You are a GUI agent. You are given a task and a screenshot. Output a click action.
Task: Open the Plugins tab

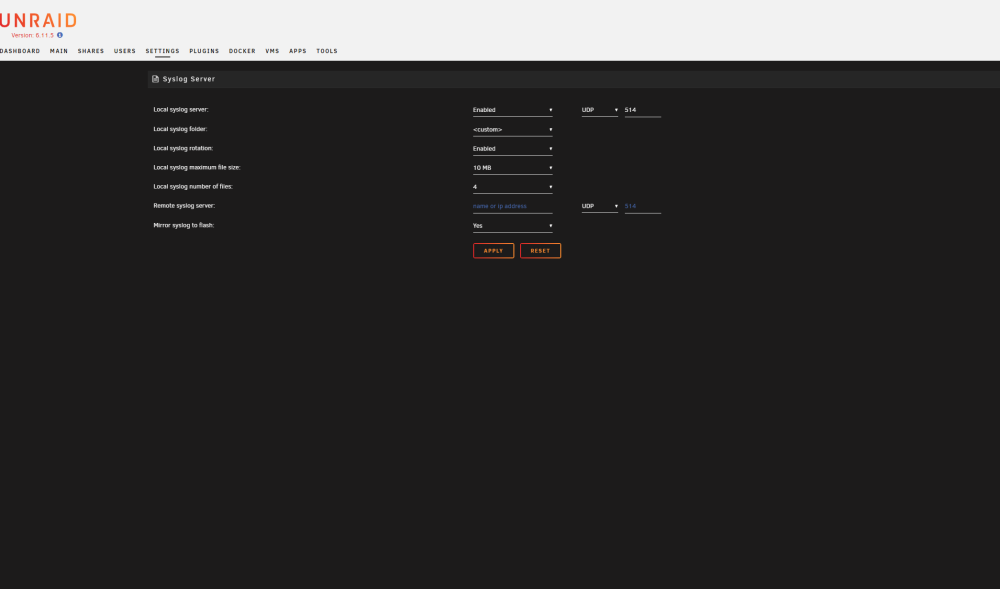(x=204, y=51)
